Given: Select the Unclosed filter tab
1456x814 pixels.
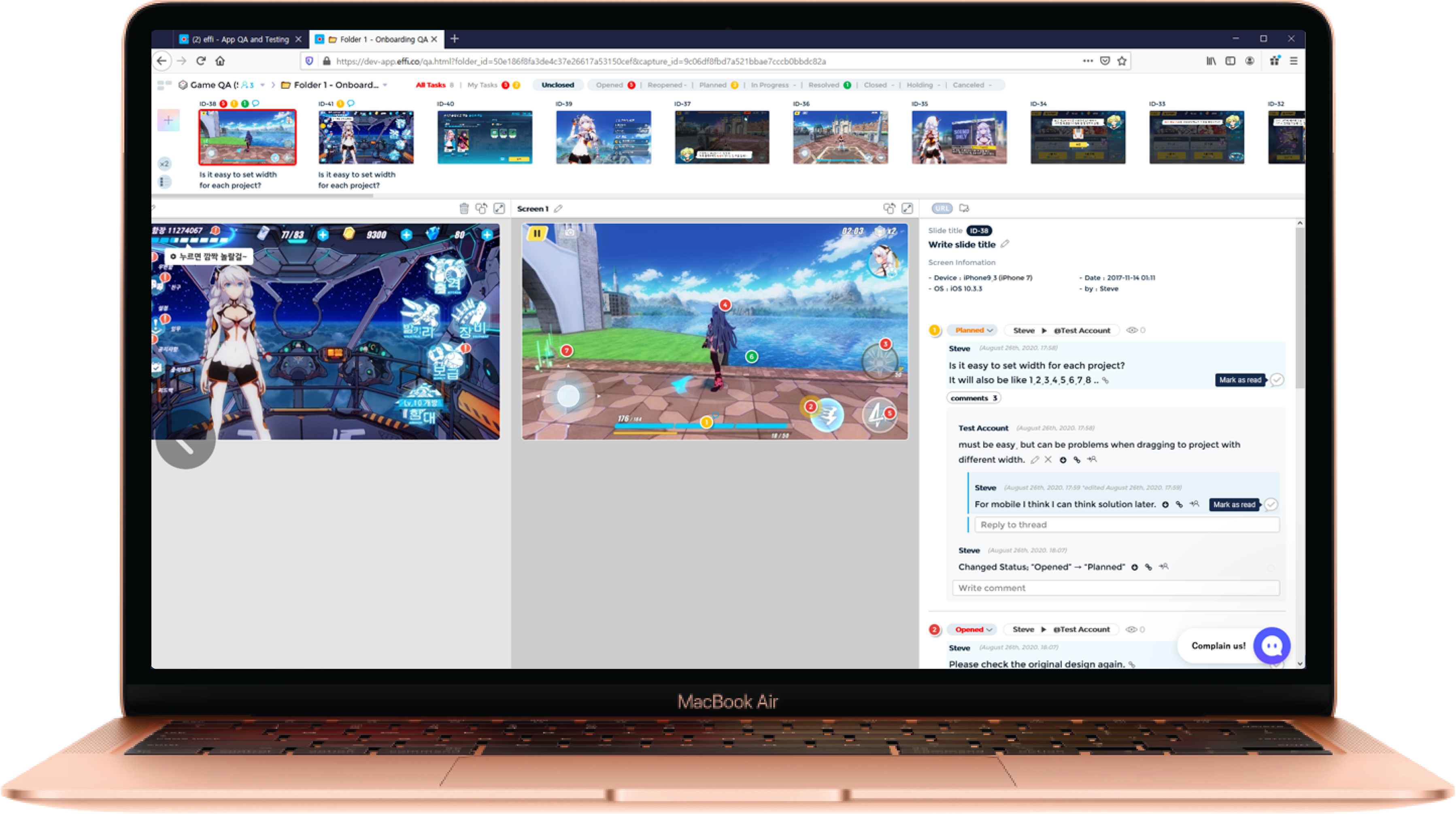Looking at the screenshot, I should pos(557,85).
